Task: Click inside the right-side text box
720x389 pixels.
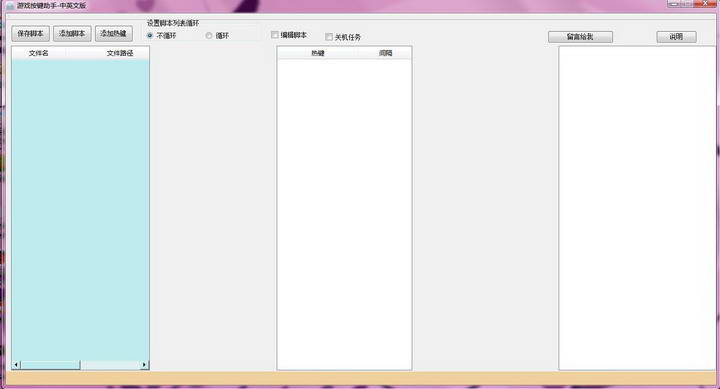Action: tap(637, 208)
